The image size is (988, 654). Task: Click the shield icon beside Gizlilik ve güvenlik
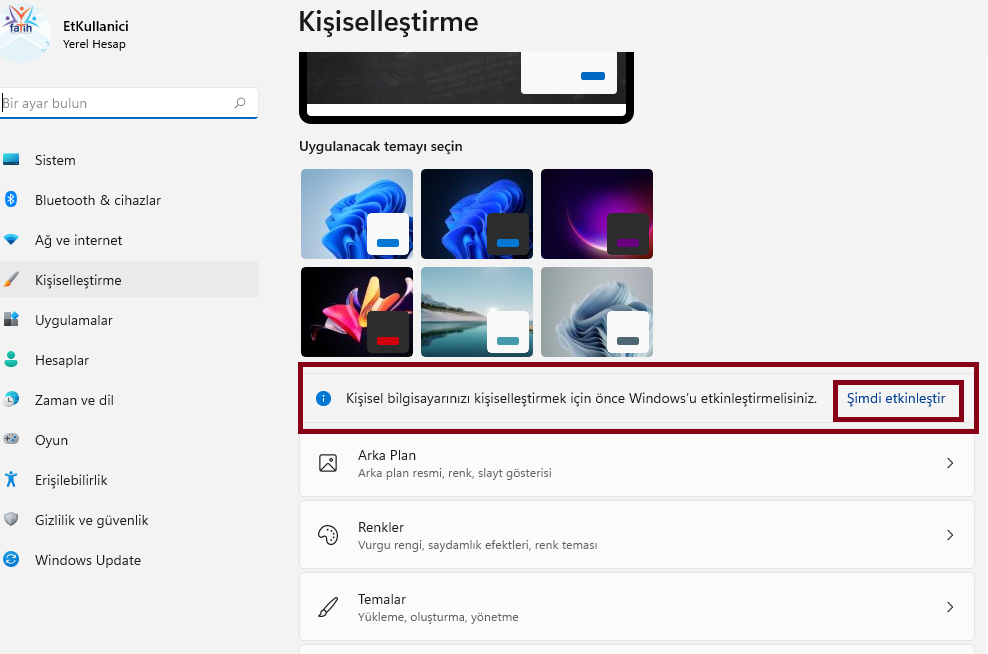tap(11, 519)
